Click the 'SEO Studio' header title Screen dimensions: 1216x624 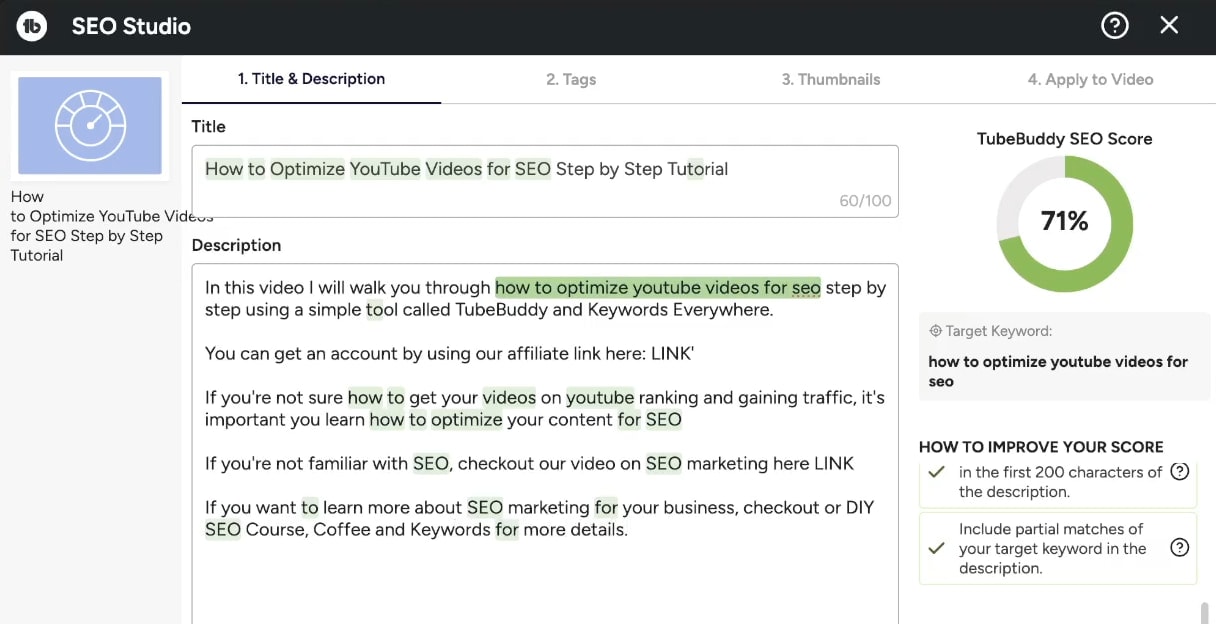[x=131, y=26]
